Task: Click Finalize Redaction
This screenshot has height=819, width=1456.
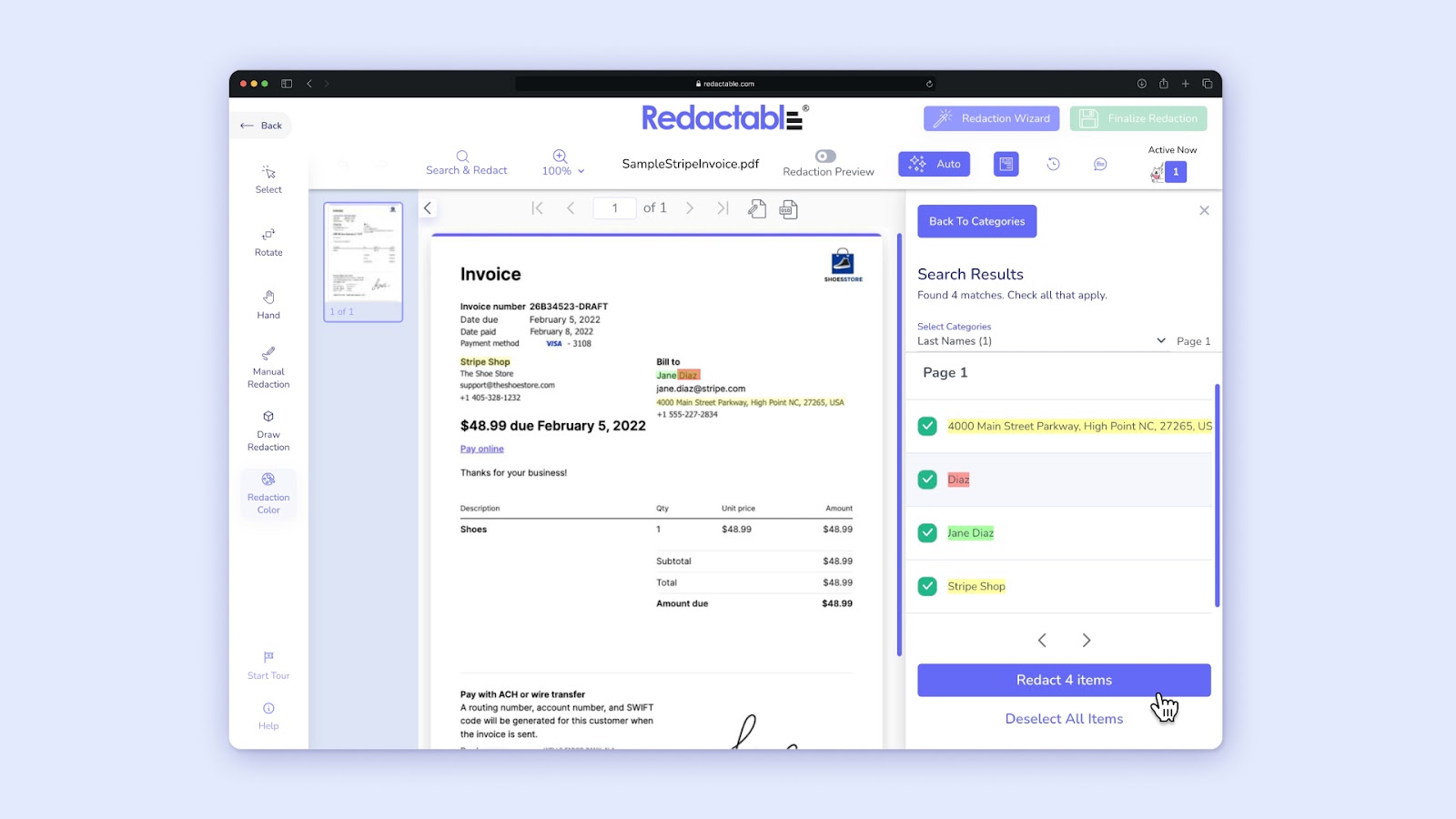Action: [1138, 118]
